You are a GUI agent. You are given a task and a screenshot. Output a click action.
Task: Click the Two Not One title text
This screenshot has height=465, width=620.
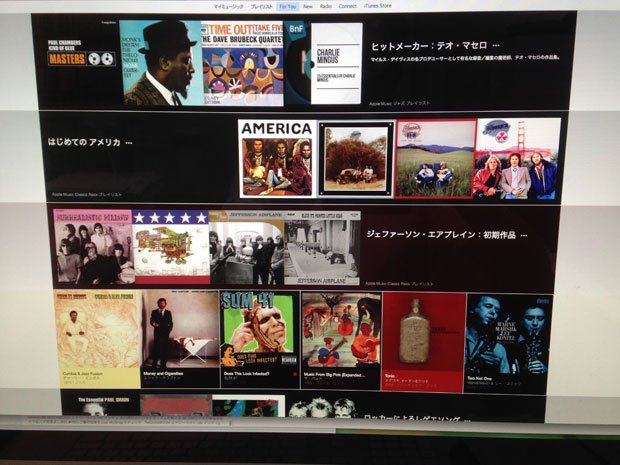[x=480, y=378]
